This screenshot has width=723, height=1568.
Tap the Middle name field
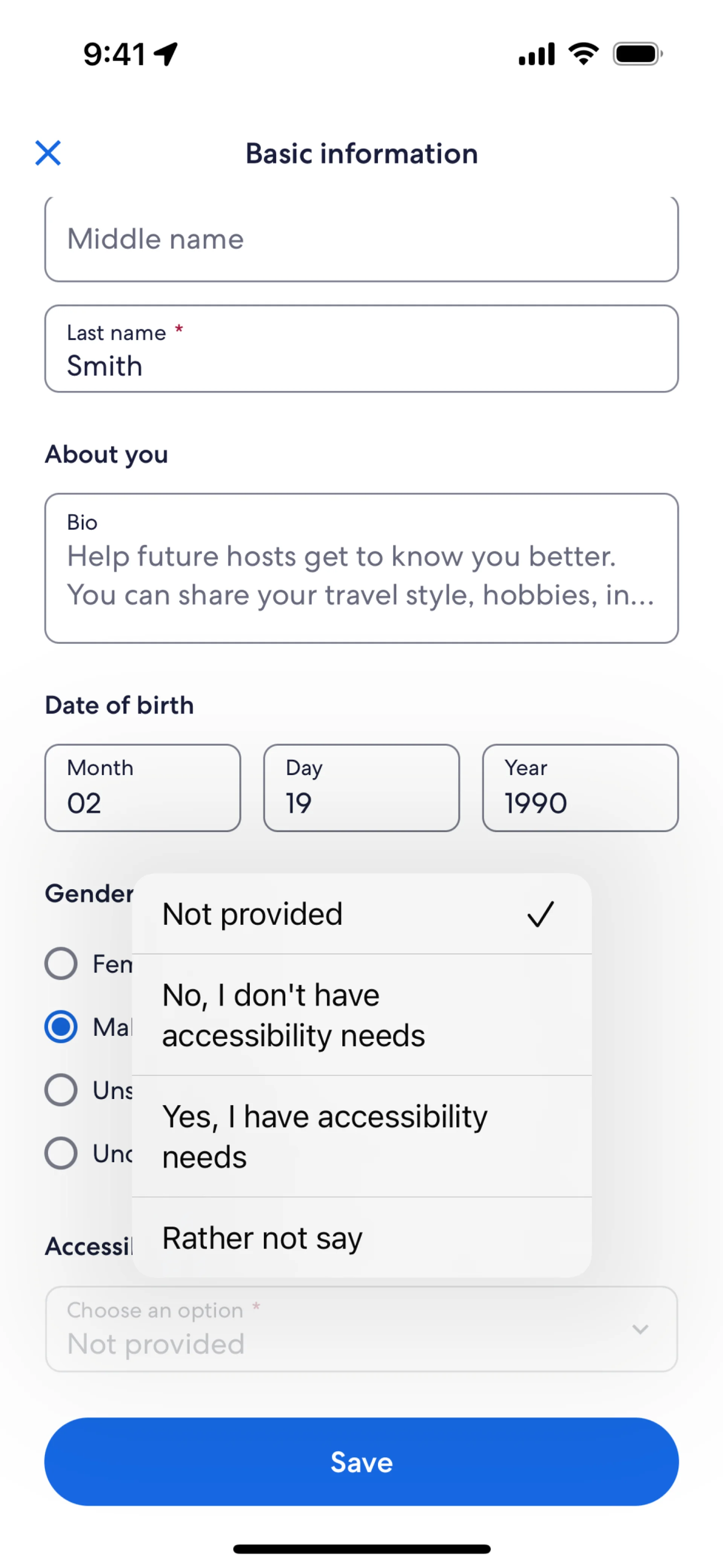tap(361, 239)
